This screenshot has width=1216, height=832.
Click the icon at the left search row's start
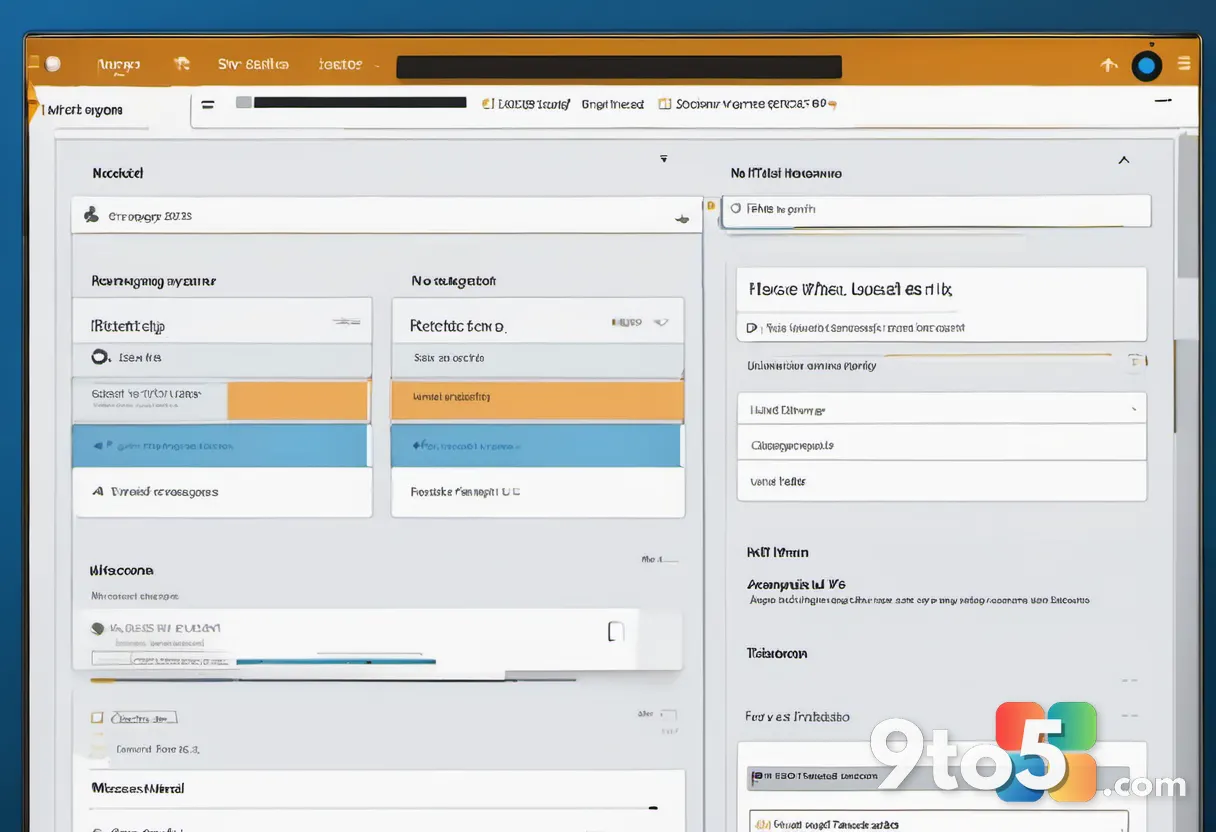[x=91, y=215]
